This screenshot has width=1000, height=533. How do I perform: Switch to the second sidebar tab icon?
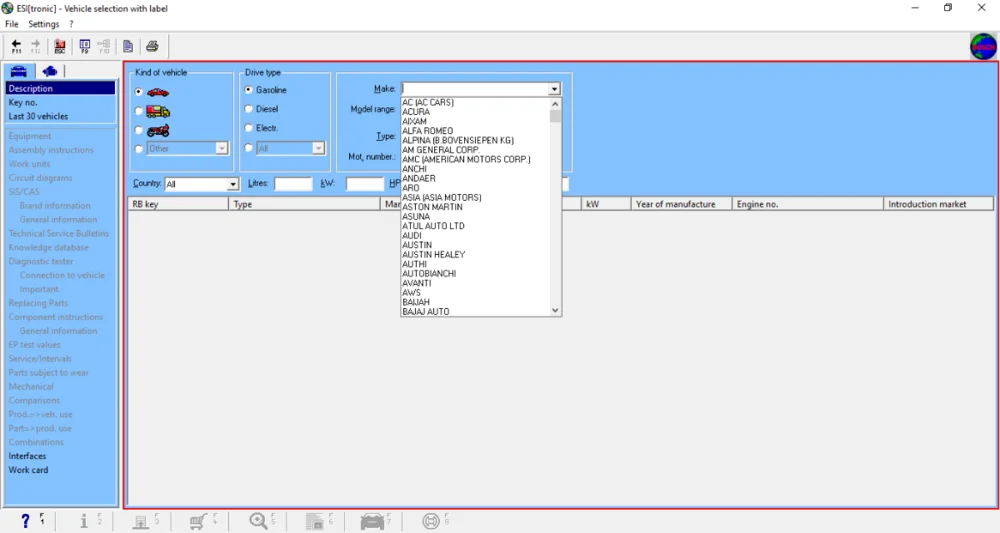tap(49, 71)
